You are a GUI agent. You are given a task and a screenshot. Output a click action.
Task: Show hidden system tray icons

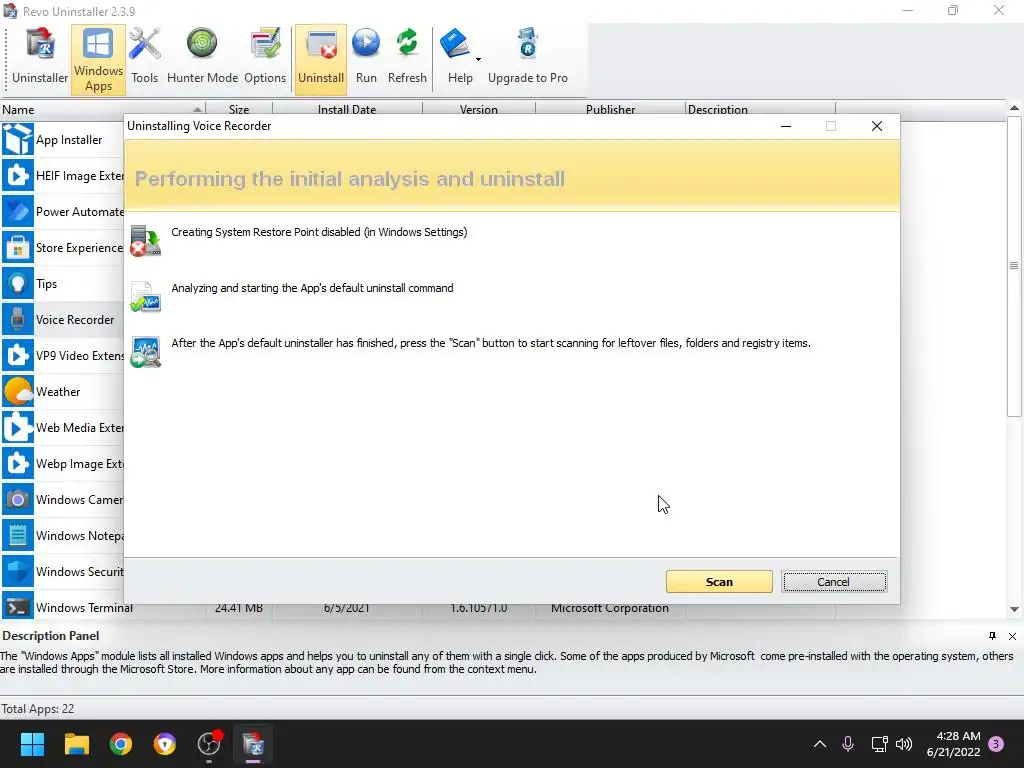pos(820,744)
